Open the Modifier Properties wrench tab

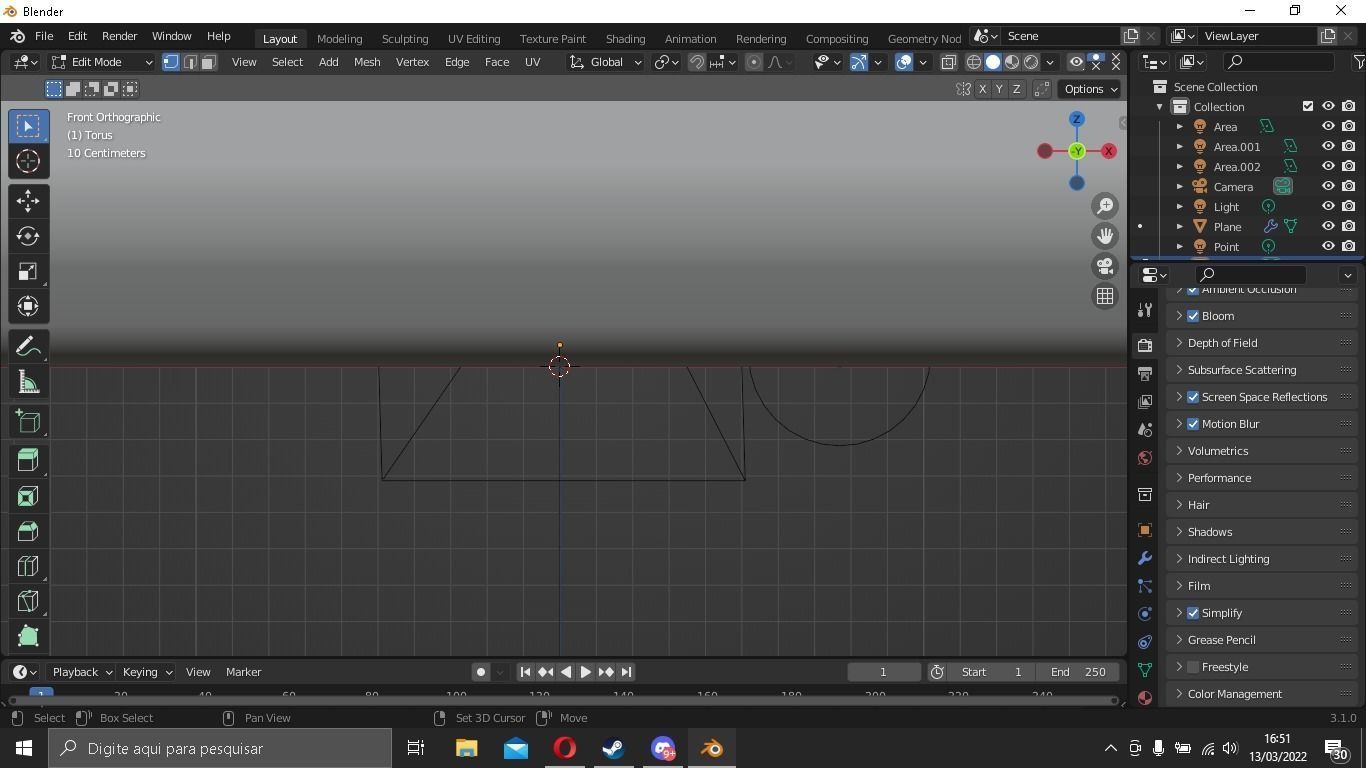[x=1145, y=558]
